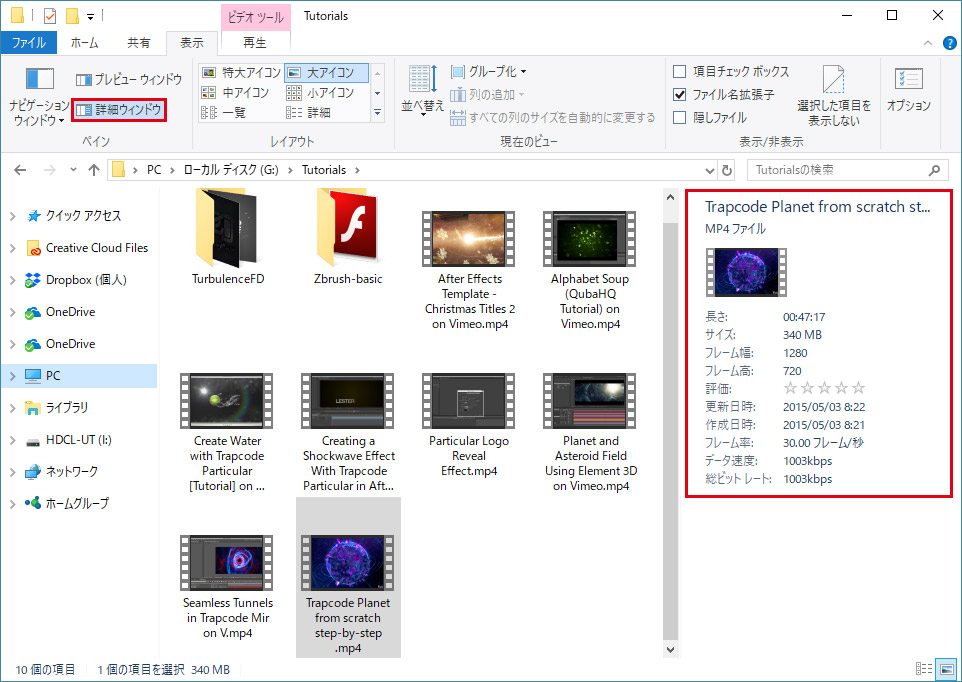Screen dimensions: 962x682
Task: Select Alphabet Soup (QubaHQ Tutorial) video
Action: 590,270
